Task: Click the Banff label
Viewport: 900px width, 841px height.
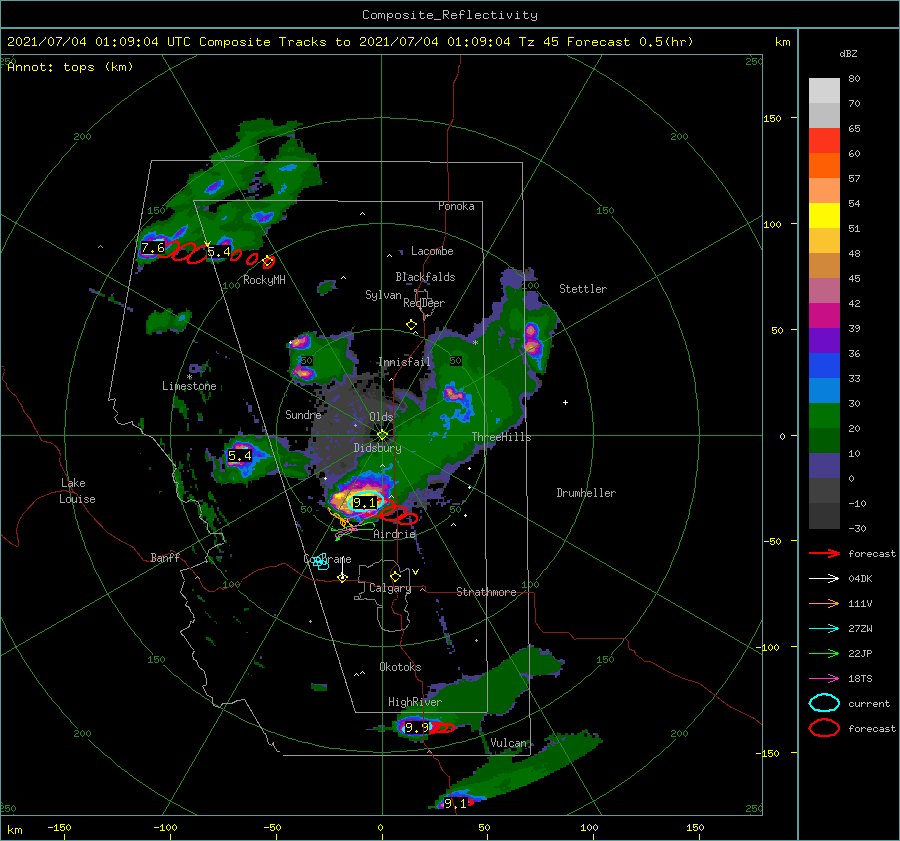Action: pyautogui.click(x=165, y=557)
